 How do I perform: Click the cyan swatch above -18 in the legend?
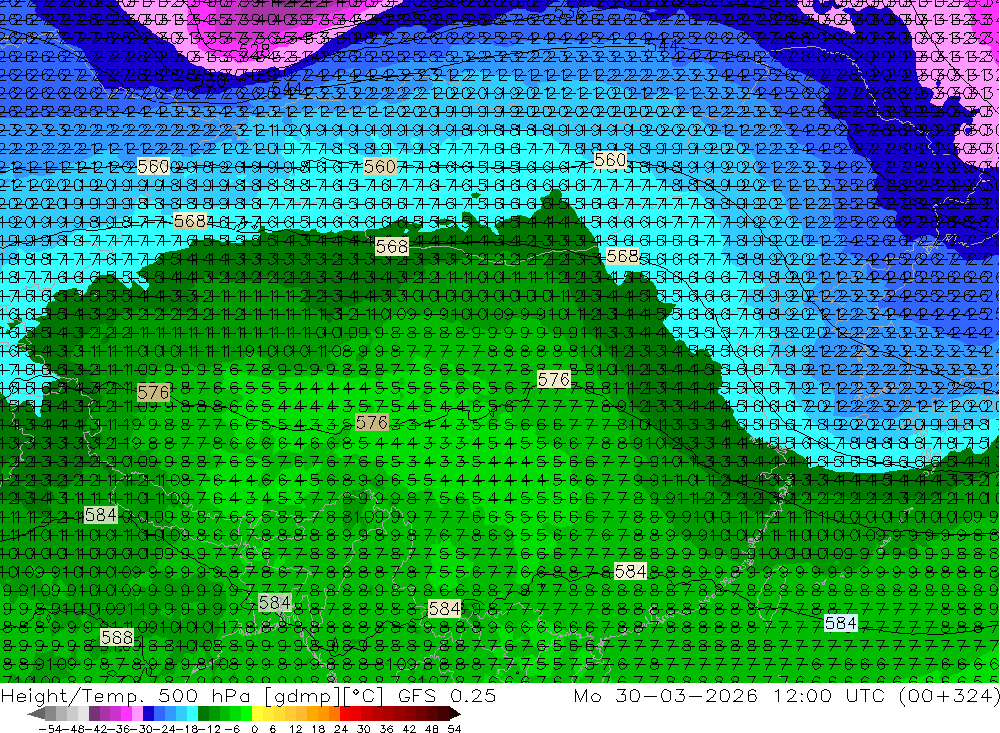click(x=192, y=714)
